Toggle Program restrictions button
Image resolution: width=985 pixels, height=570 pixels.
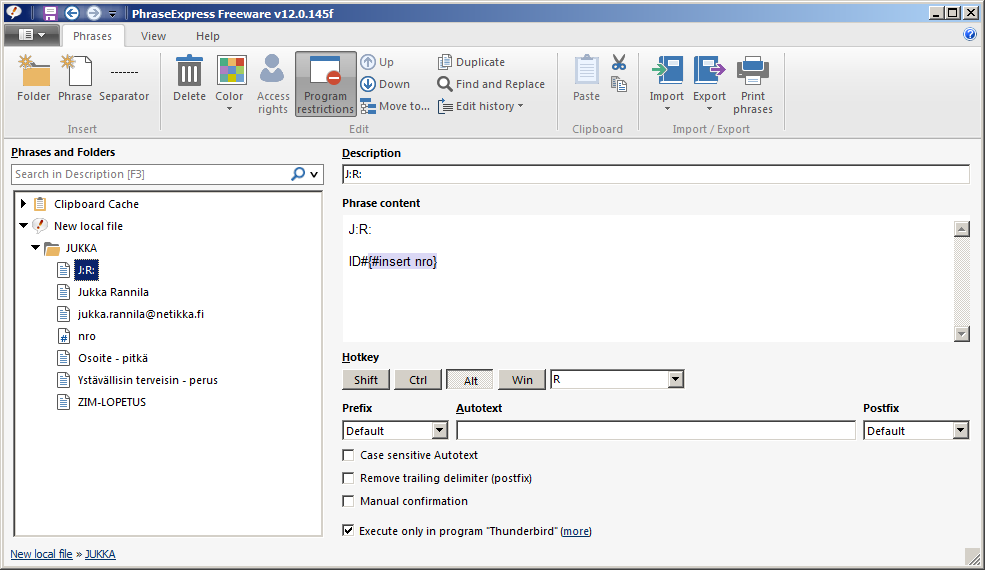click(325, 84)
